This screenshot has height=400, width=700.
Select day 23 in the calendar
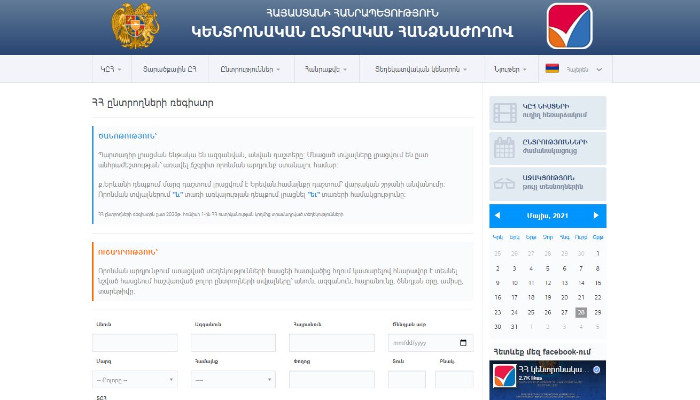497,312
